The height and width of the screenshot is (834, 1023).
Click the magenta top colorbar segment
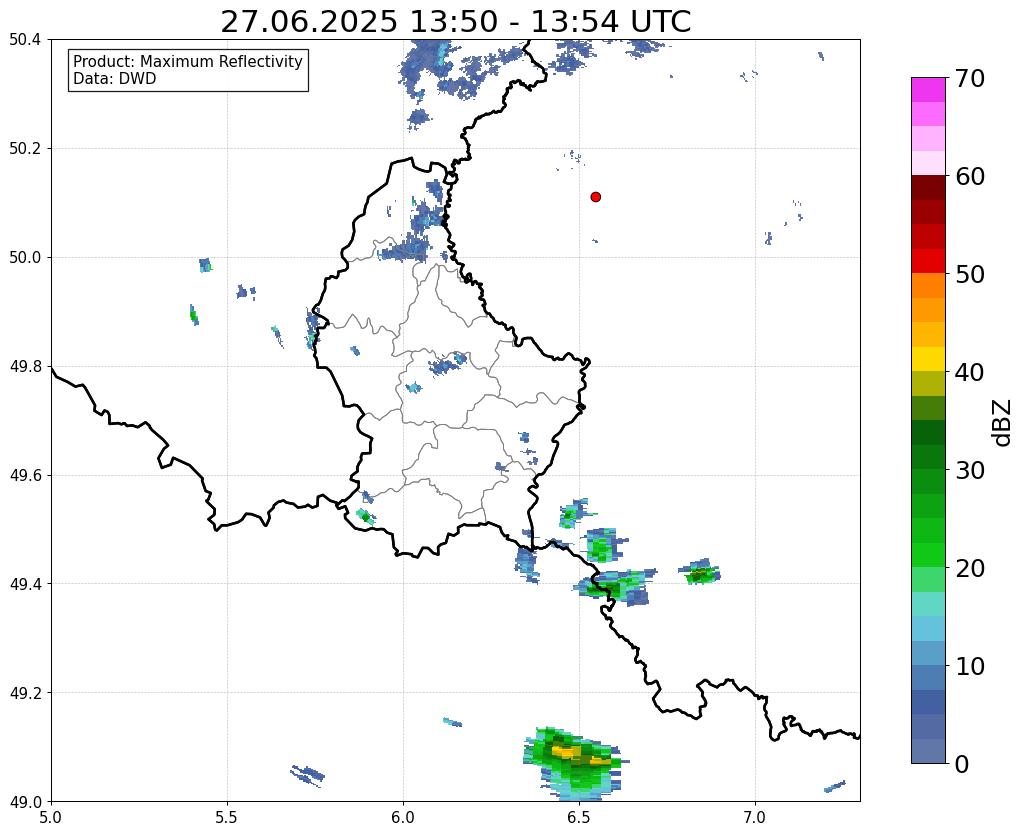928,90
